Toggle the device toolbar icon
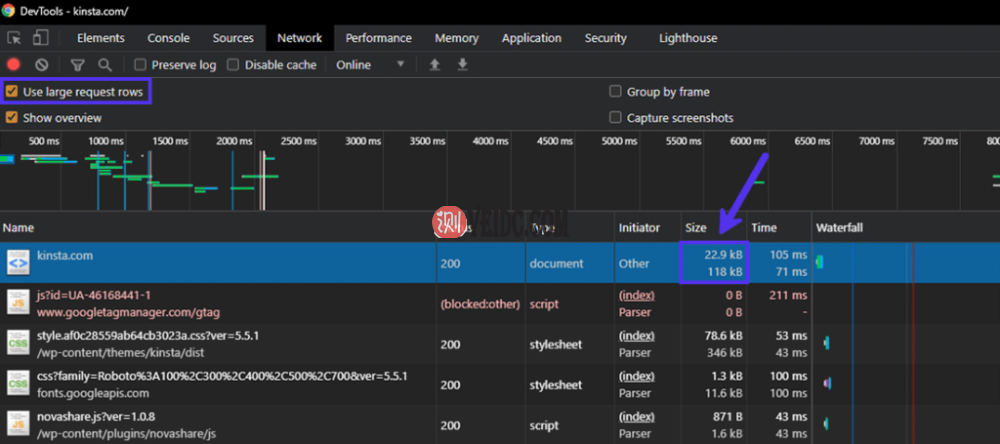Image resolution: width=1000 pixels, height=444 pixels. click(41, 38)
